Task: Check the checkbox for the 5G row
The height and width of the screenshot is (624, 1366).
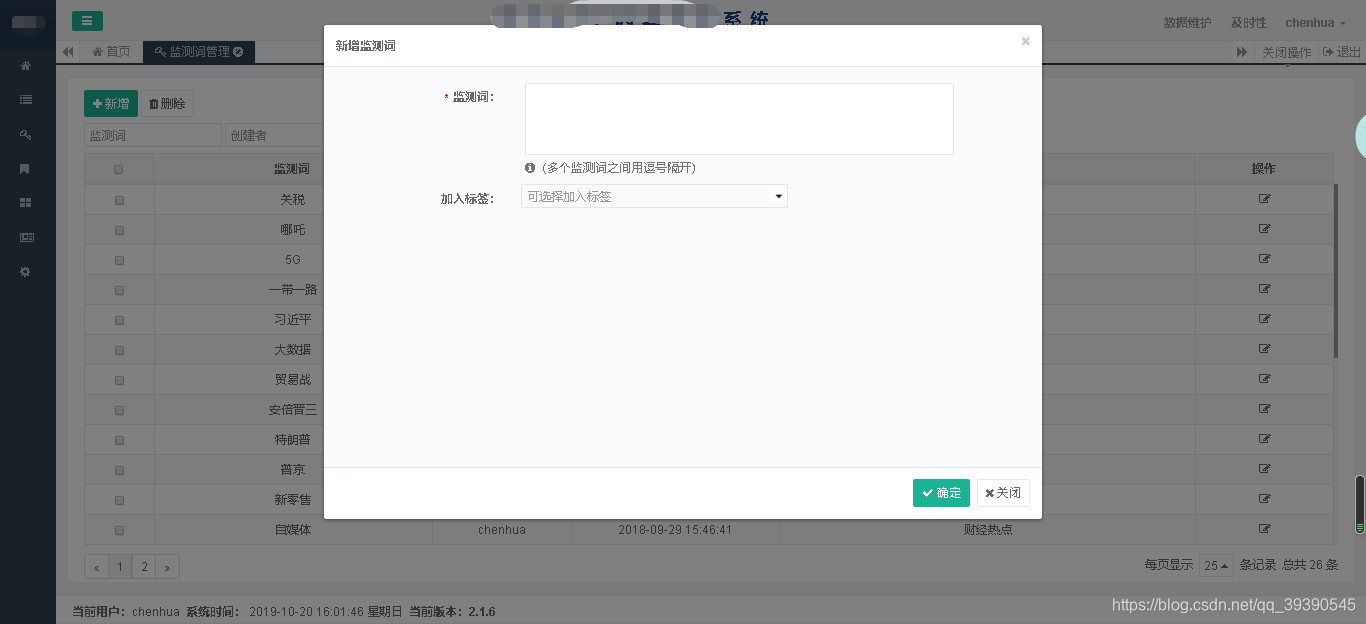Action: click(118, 259)
